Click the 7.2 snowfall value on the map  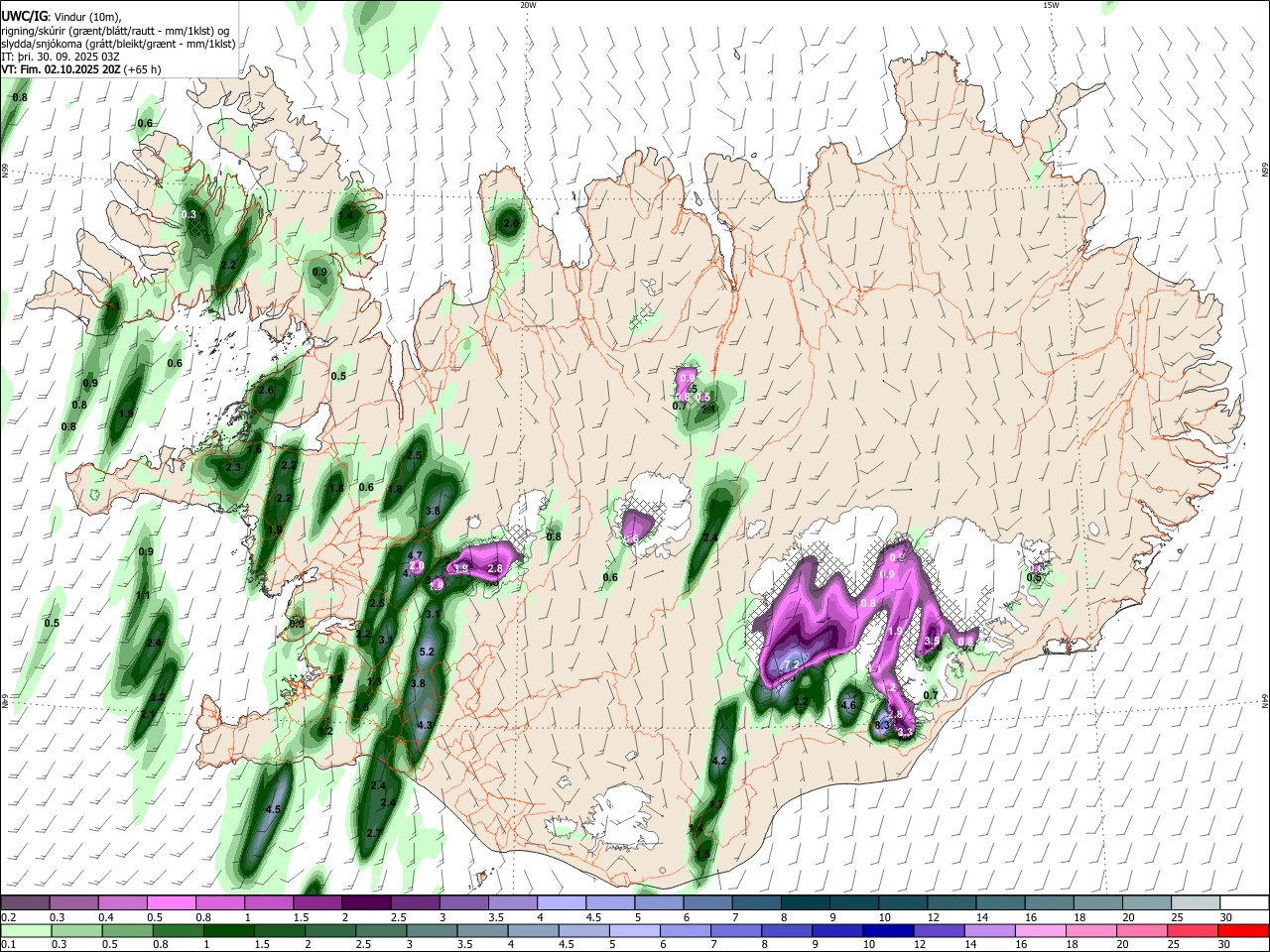click(792, 664)
